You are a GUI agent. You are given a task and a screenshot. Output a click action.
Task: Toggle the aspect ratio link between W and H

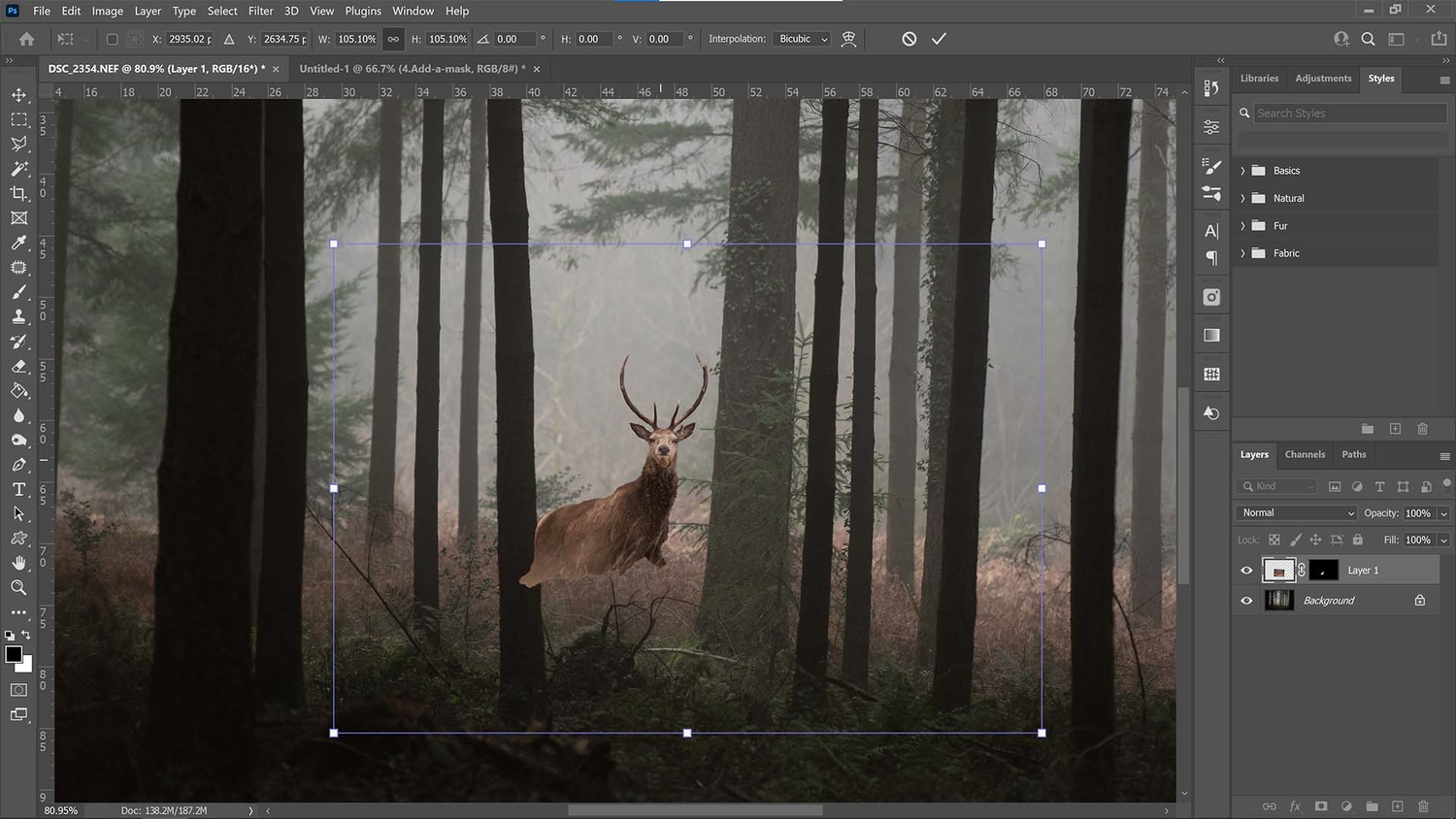tap(393, 39)
